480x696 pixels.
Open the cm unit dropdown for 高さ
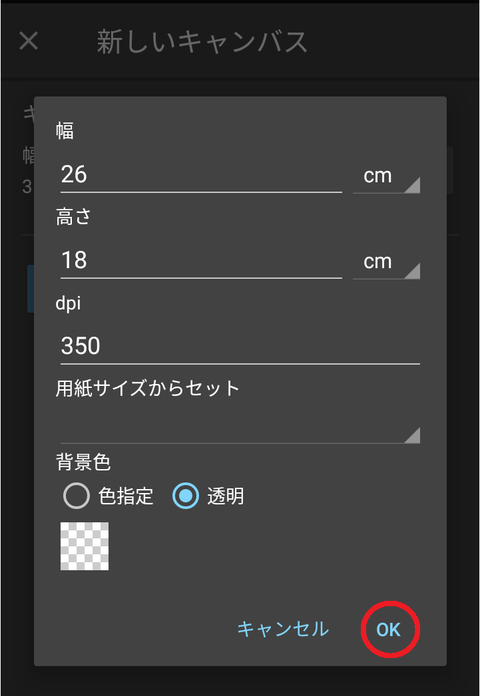click(386, 262)
